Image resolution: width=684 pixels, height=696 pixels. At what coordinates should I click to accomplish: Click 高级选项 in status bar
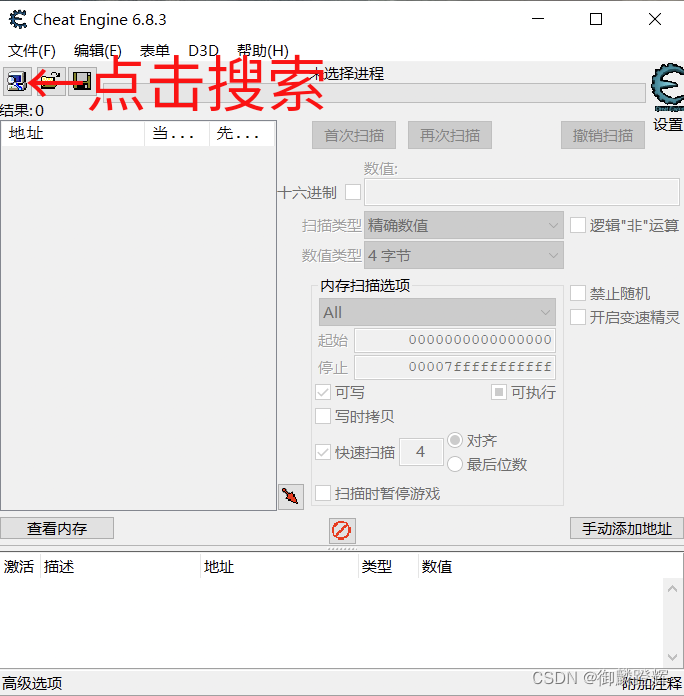(x=32, y=683)
